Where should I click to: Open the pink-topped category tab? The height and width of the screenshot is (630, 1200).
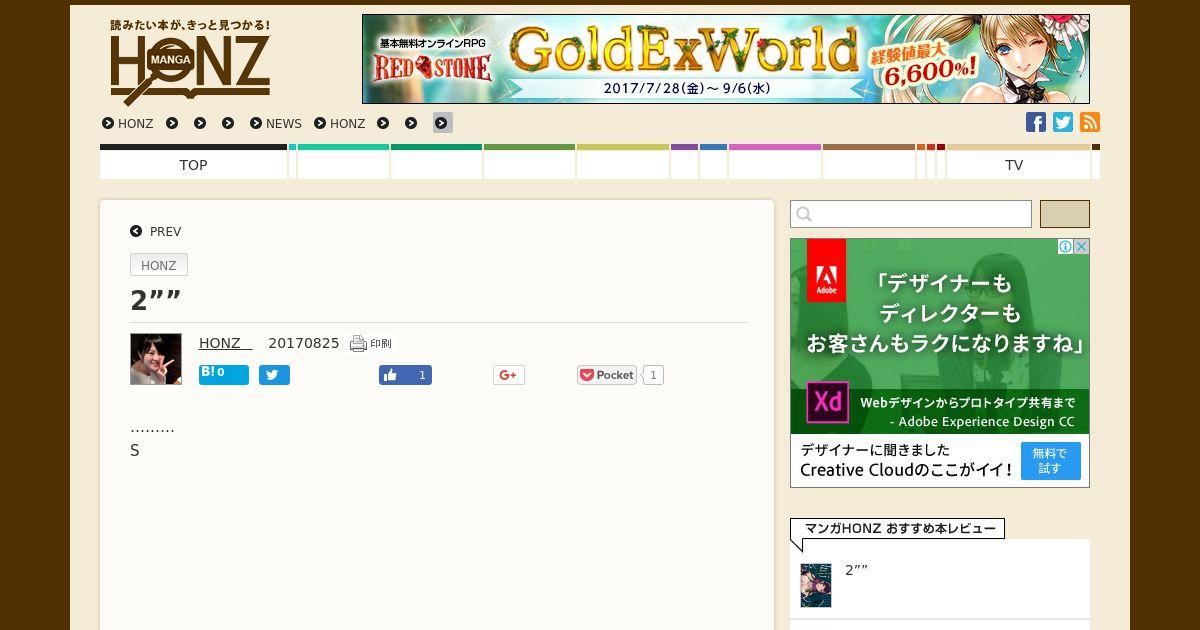coord(775,162)
